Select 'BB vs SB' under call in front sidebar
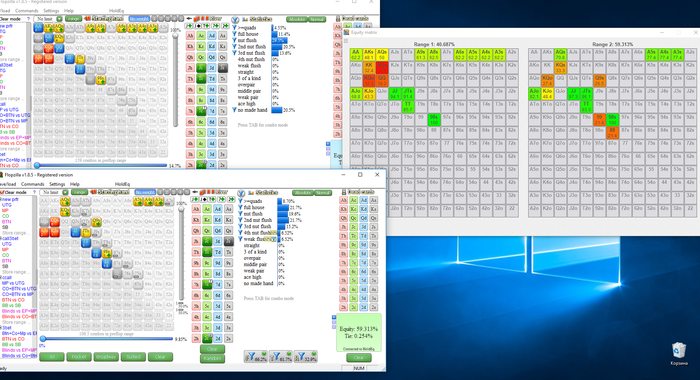This screenshot has width=700, height=380. click(x=11, y=305)
